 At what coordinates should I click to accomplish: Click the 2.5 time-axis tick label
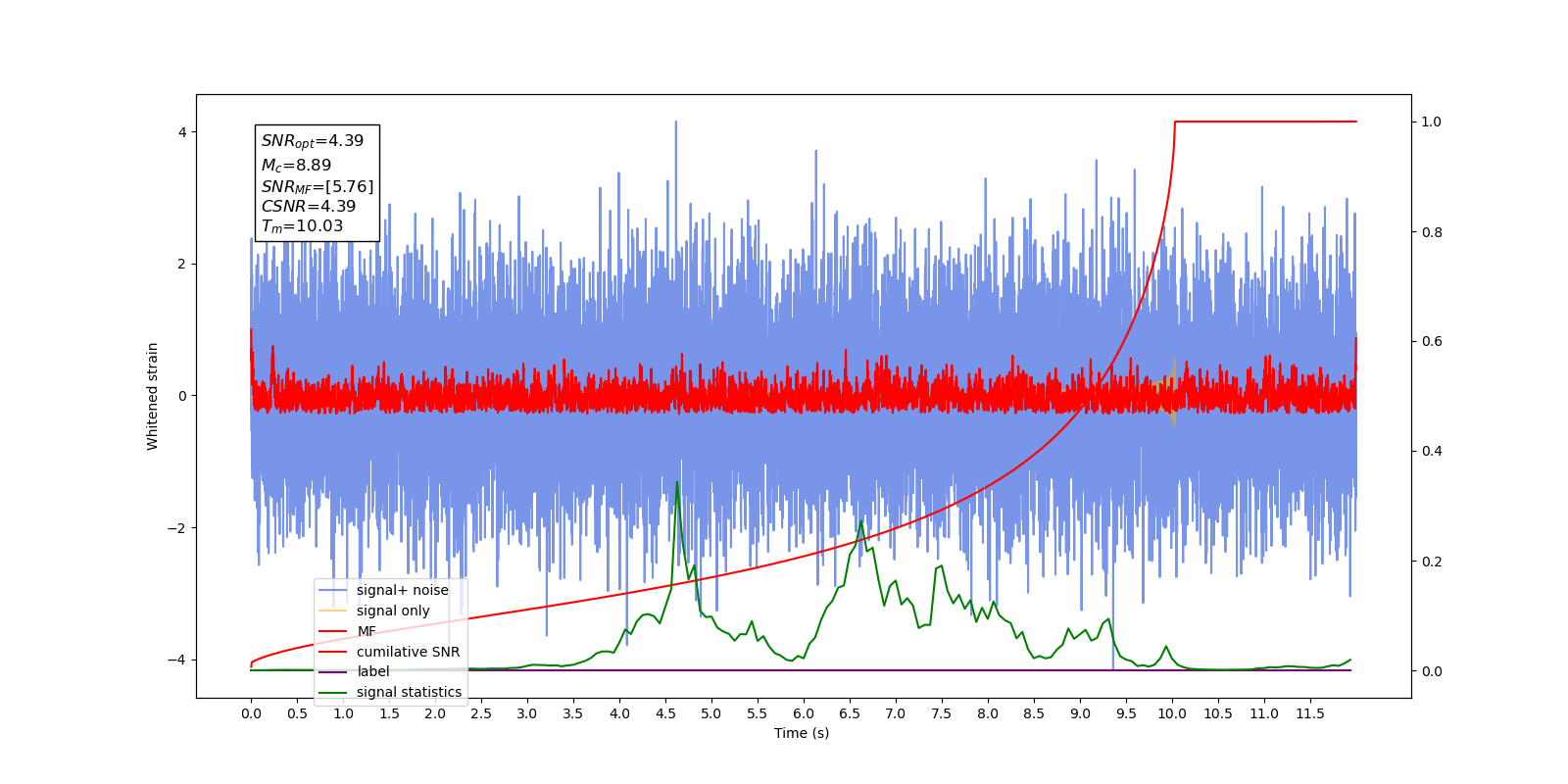point(481,713)
